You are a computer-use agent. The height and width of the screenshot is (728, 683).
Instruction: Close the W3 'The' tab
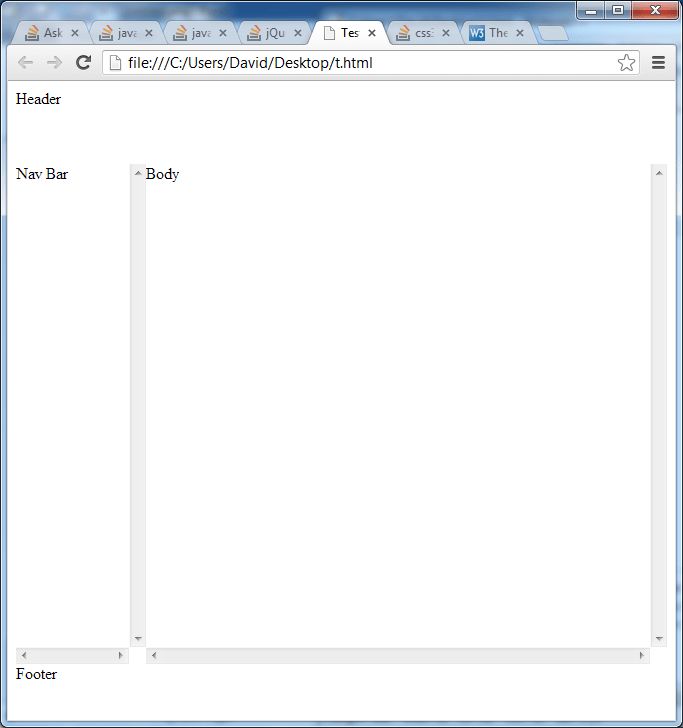tap(520, 33)
